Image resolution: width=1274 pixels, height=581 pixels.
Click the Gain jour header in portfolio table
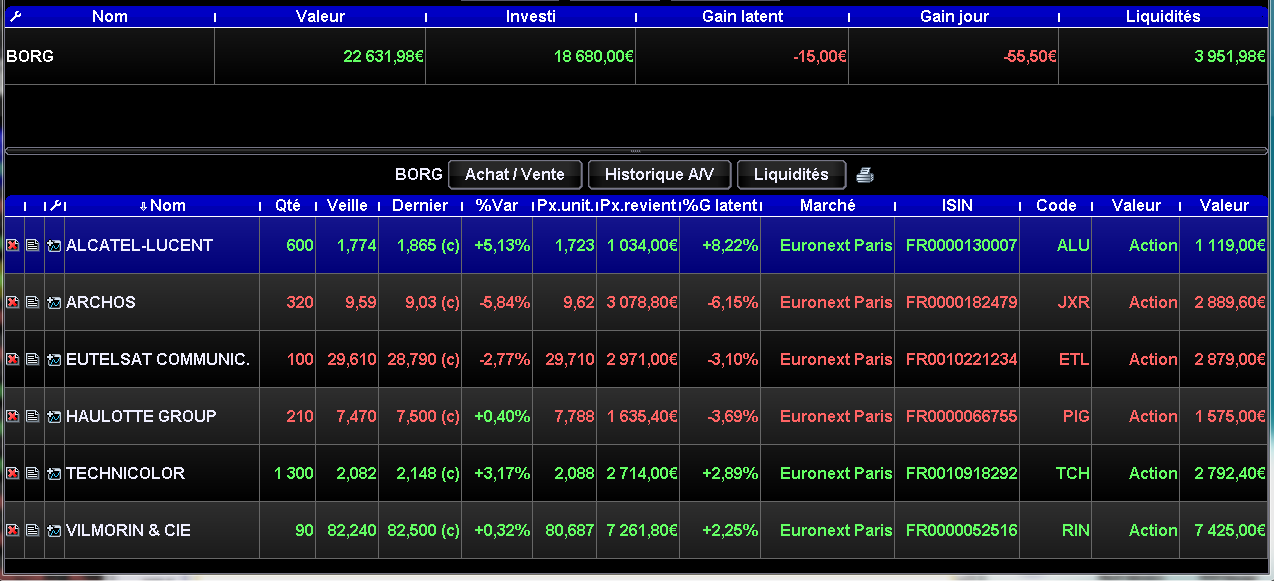coord(954,16)
